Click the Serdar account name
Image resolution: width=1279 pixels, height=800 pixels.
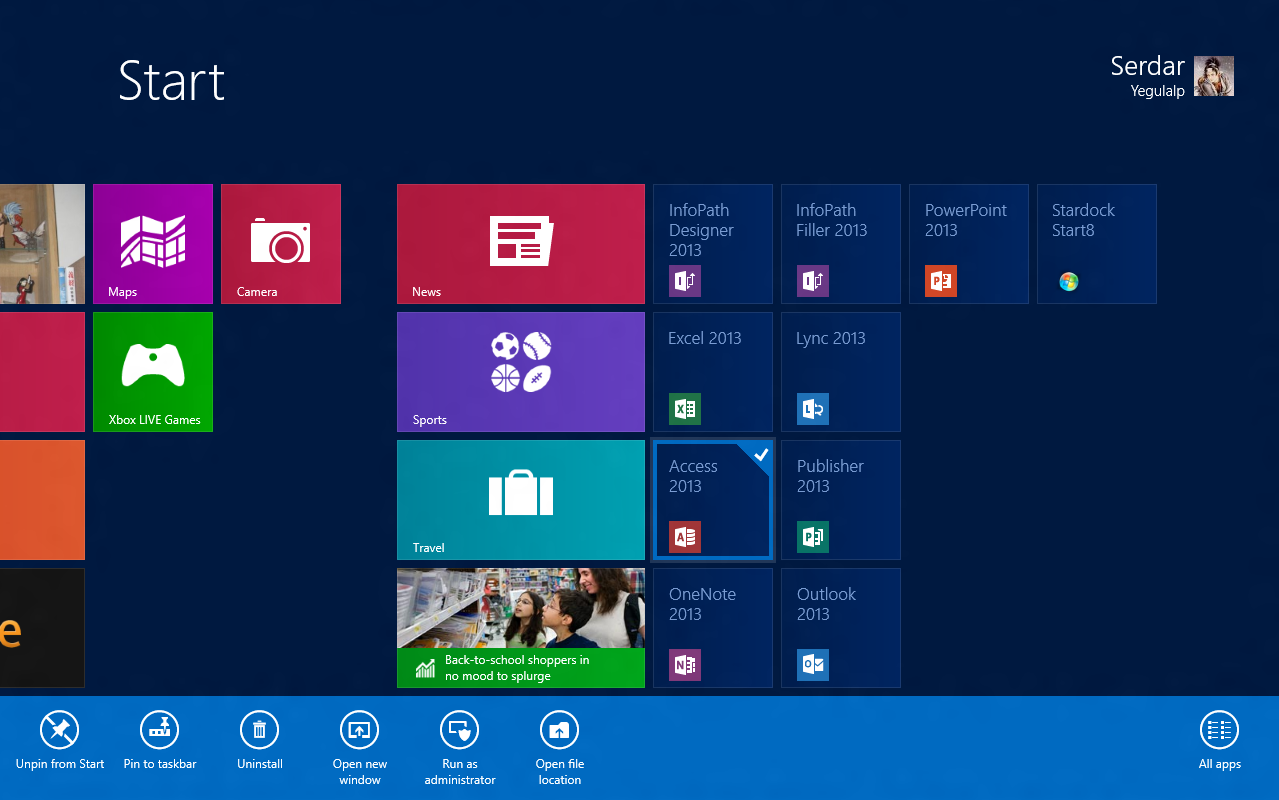coord(1147,67)
